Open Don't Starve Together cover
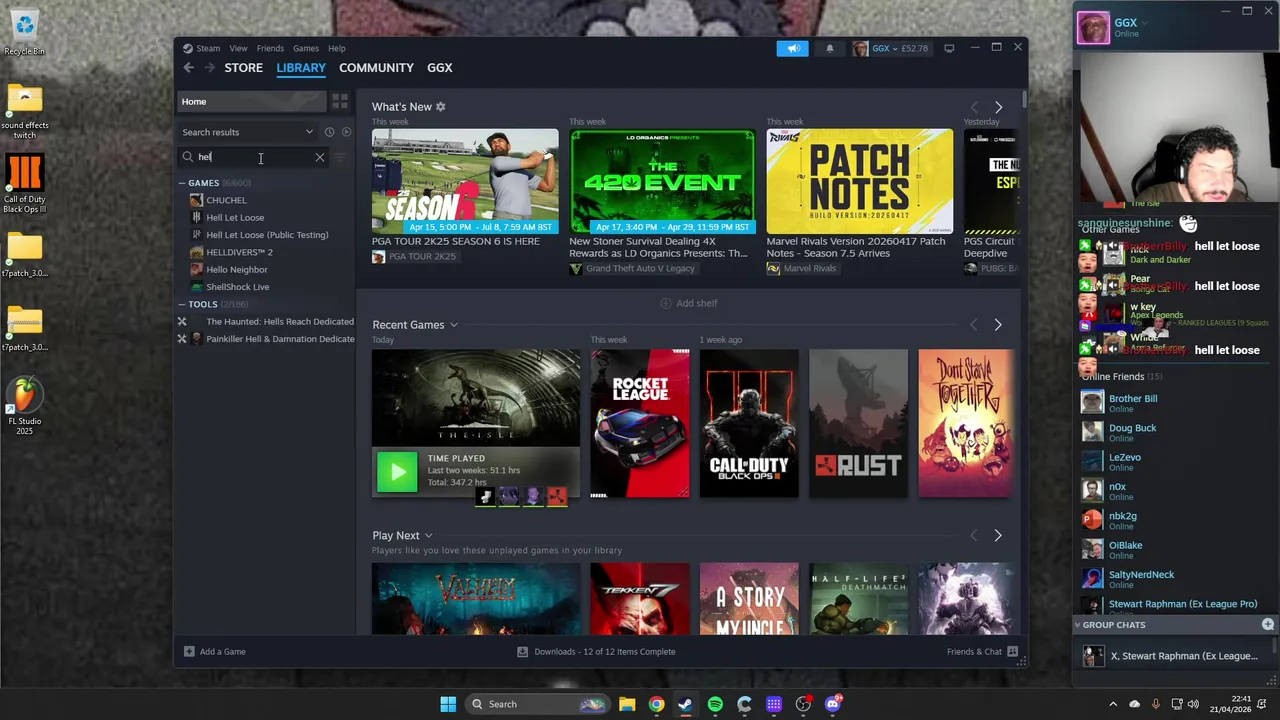The height and width of the screenshot is (720, 1280). tap(966, 423)
